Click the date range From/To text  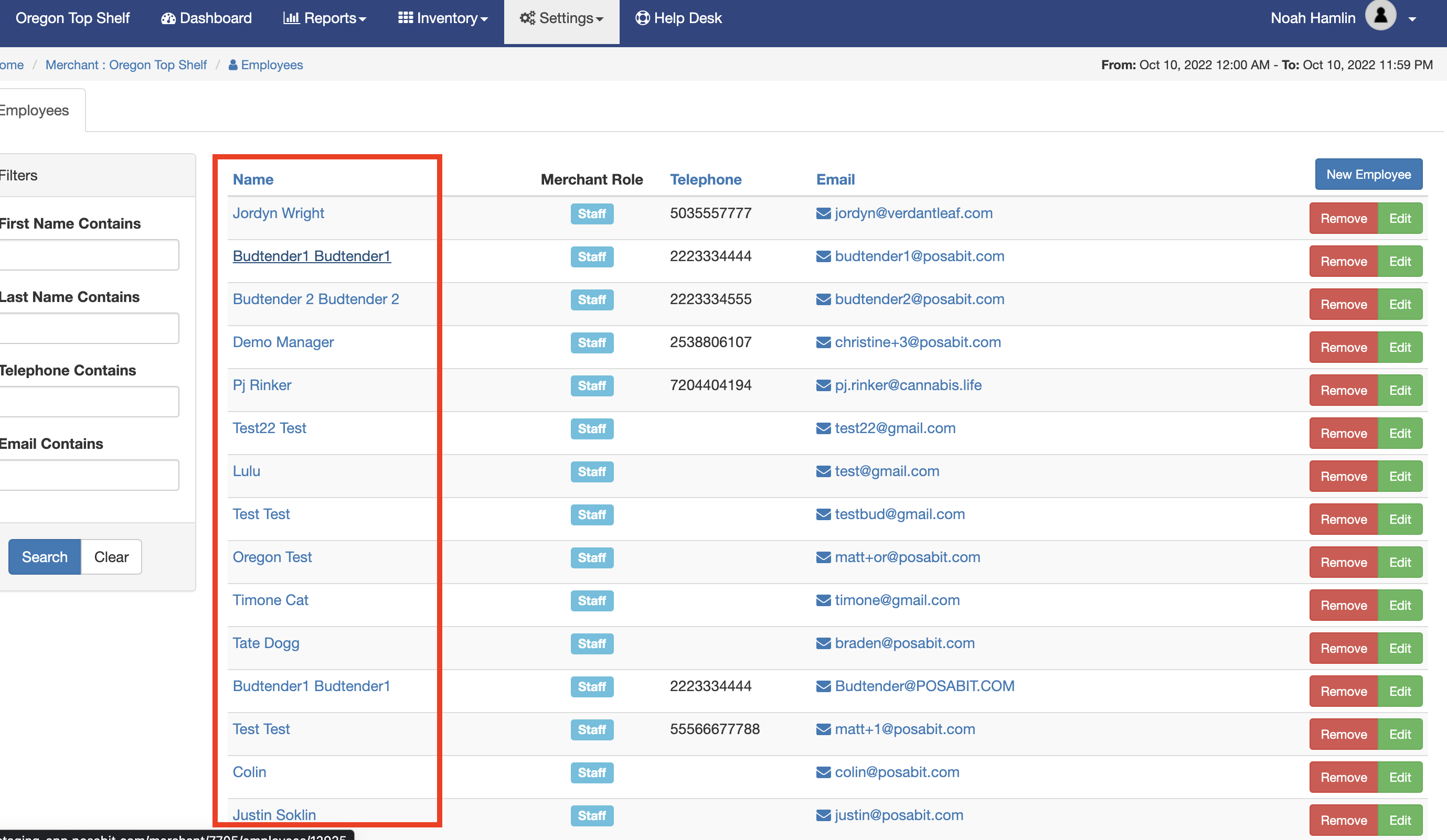tap(1267, 65)
